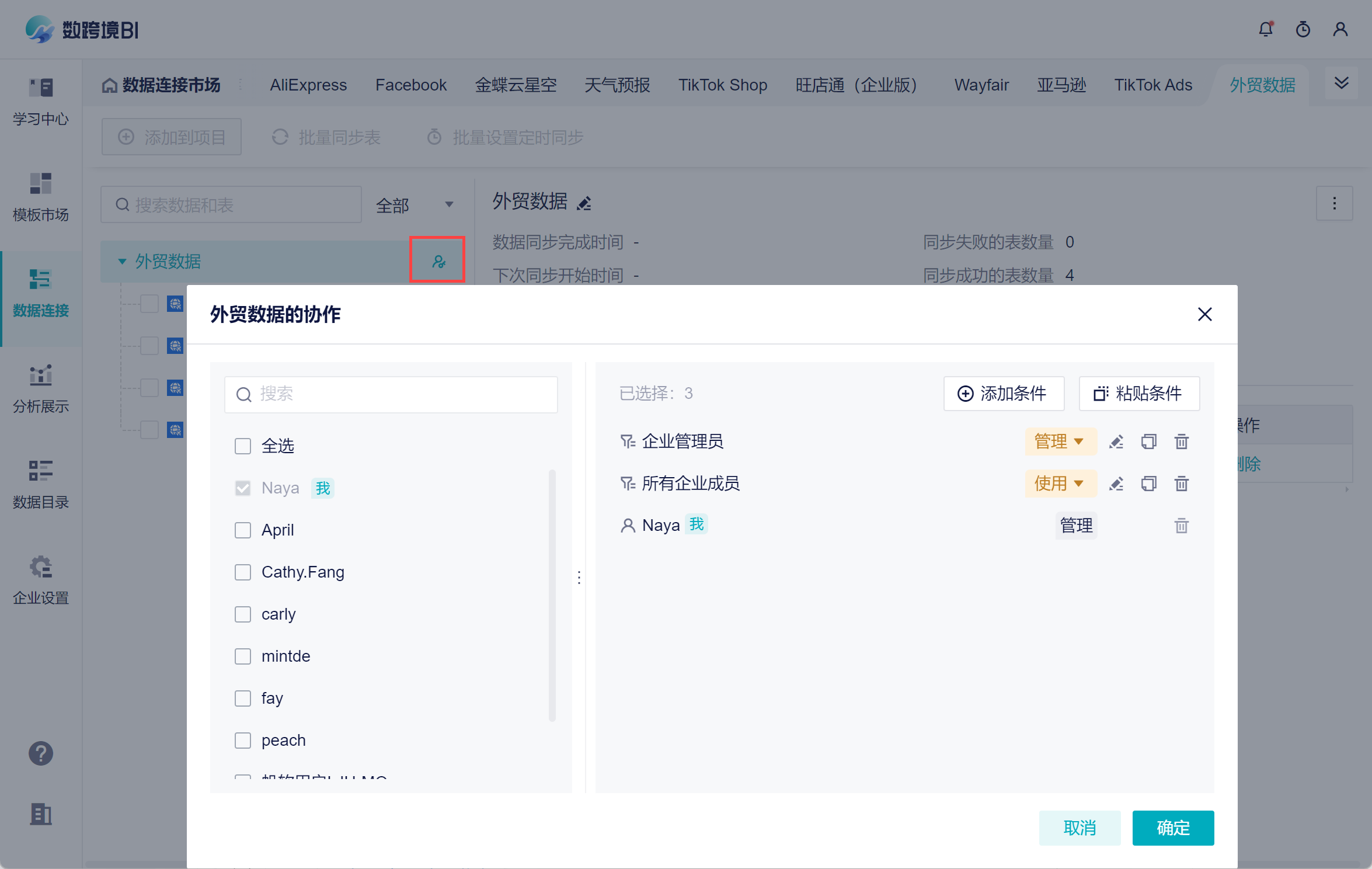Confirm with the 确定 button
The image size is (1372, 869).
pyautogui.click(x=1172, y=828)
